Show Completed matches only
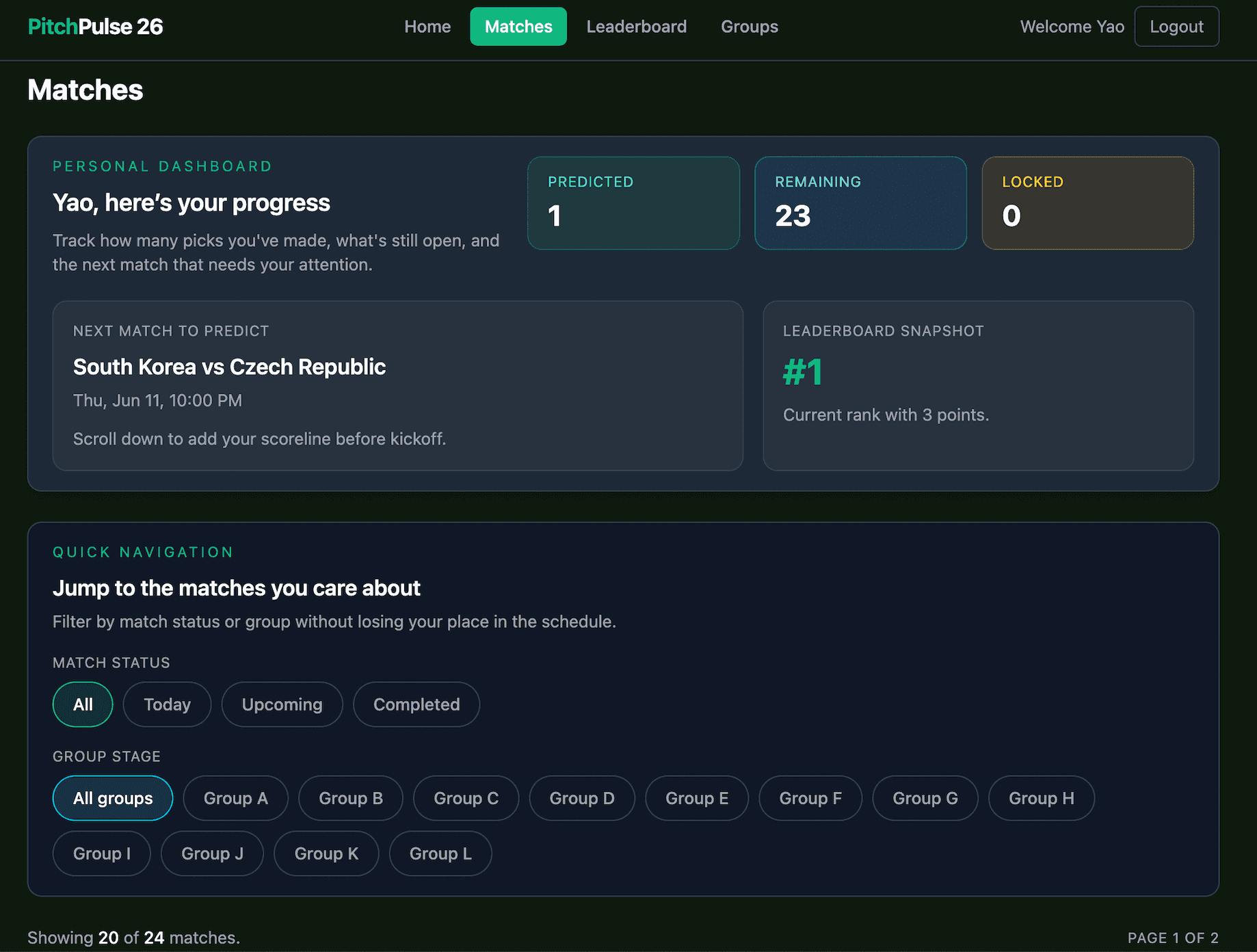The width and height of the screenshot is (1257, 952). tap(416, 704)
